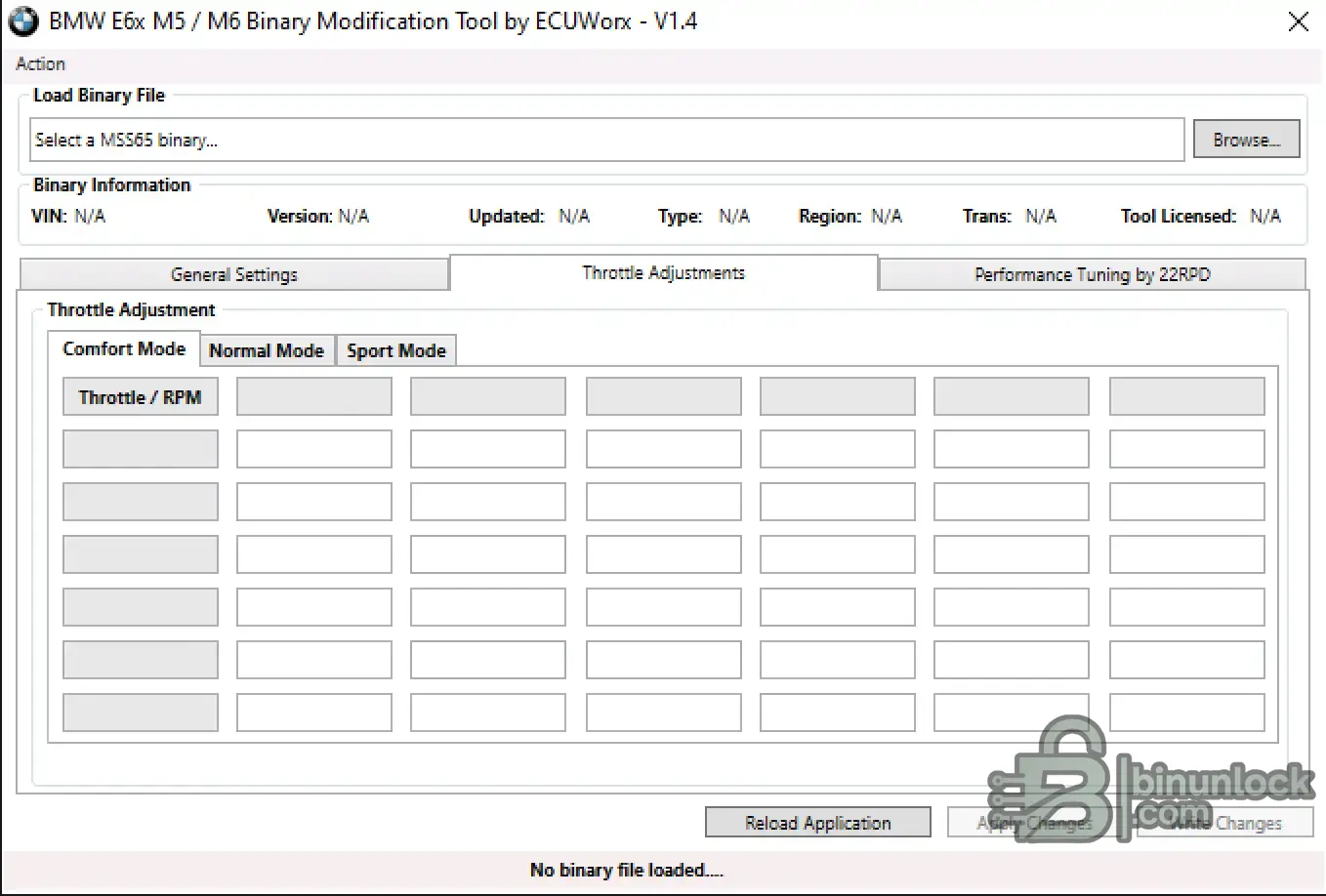Click the Write Changes button
Image resolution: width=1326 pixels, height=896 pixels.
pos(1225,823)
